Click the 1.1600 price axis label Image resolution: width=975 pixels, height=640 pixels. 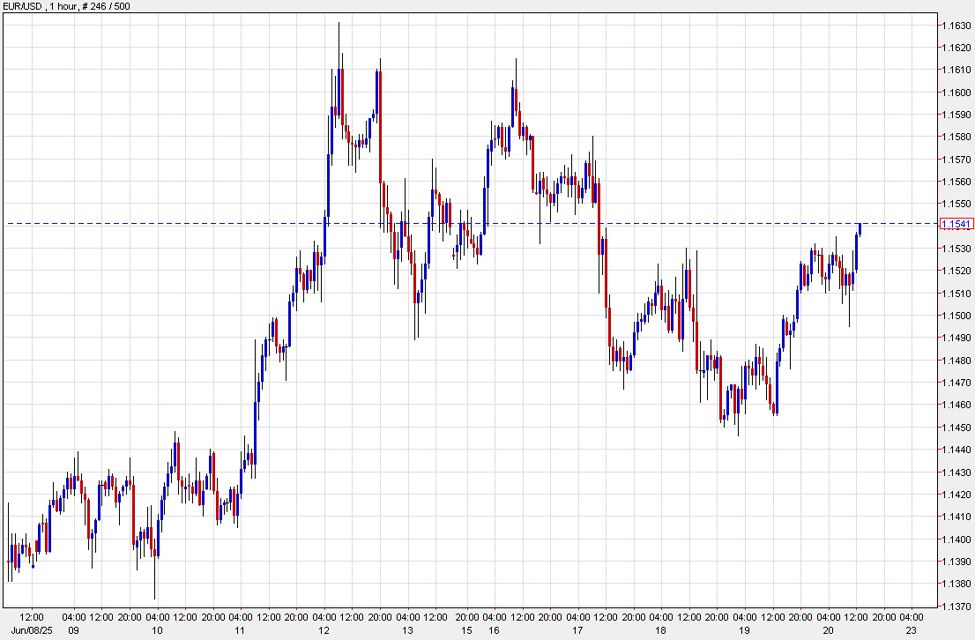click(956, 92)
